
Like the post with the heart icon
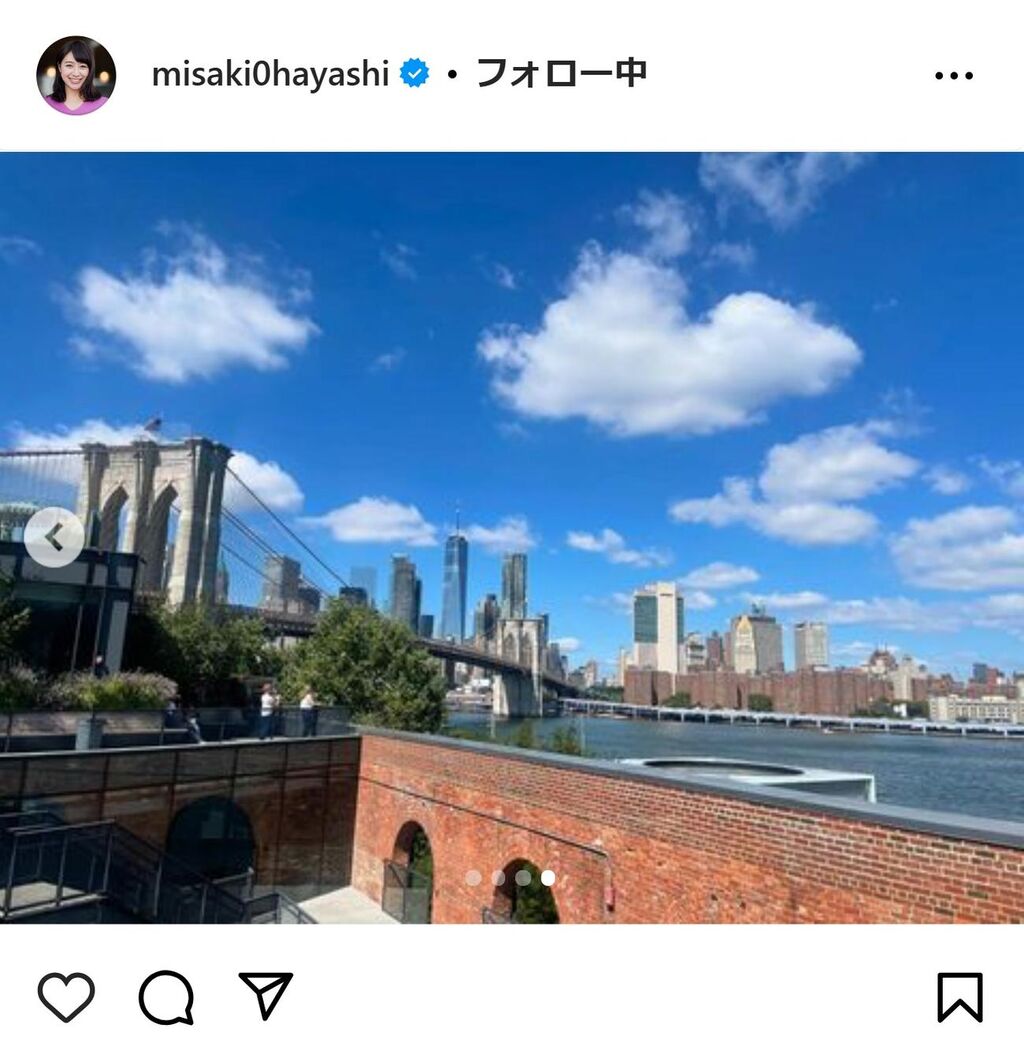tap(66, 997)
